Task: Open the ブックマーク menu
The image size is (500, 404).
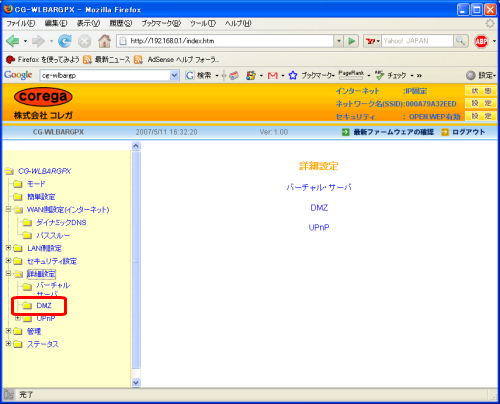Action: click(x=161, y=23)
